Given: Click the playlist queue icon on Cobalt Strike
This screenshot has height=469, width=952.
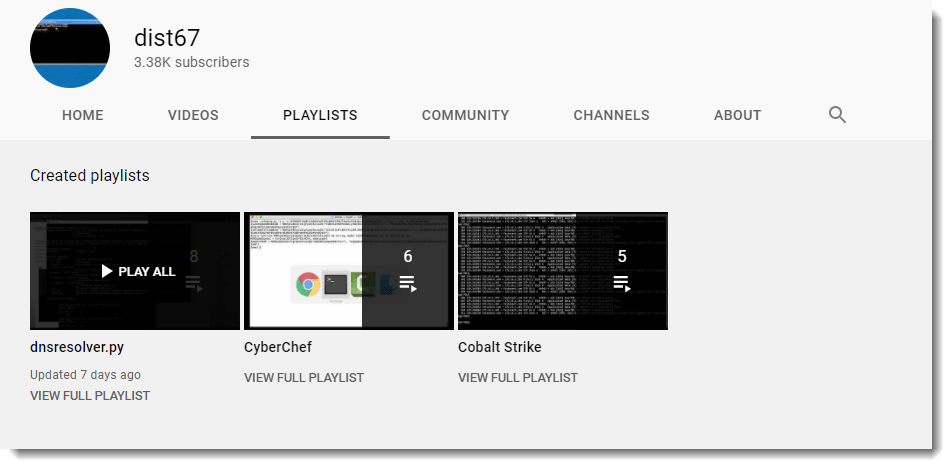Looking at the screenshot, I should (621, 284).
